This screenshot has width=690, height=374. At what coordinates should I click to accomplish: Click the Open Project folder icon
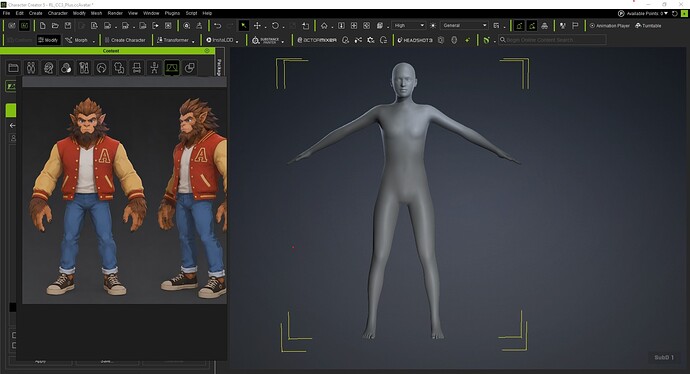pos(55,26)
